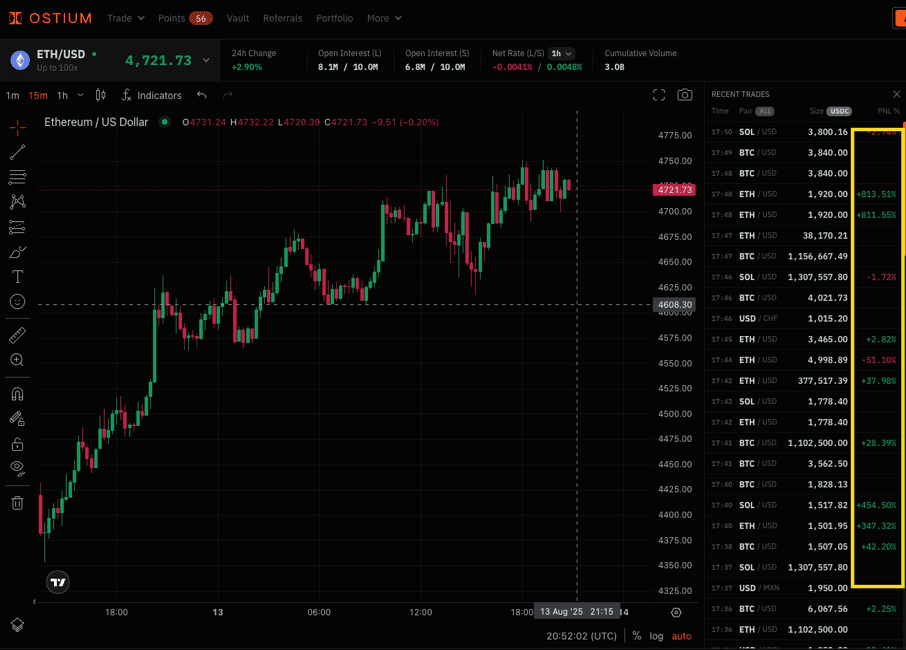The image size is (906, 650).
Task: Expand the Trade menu dropdown
Action: pyautogui.click(x=126, y=18)
